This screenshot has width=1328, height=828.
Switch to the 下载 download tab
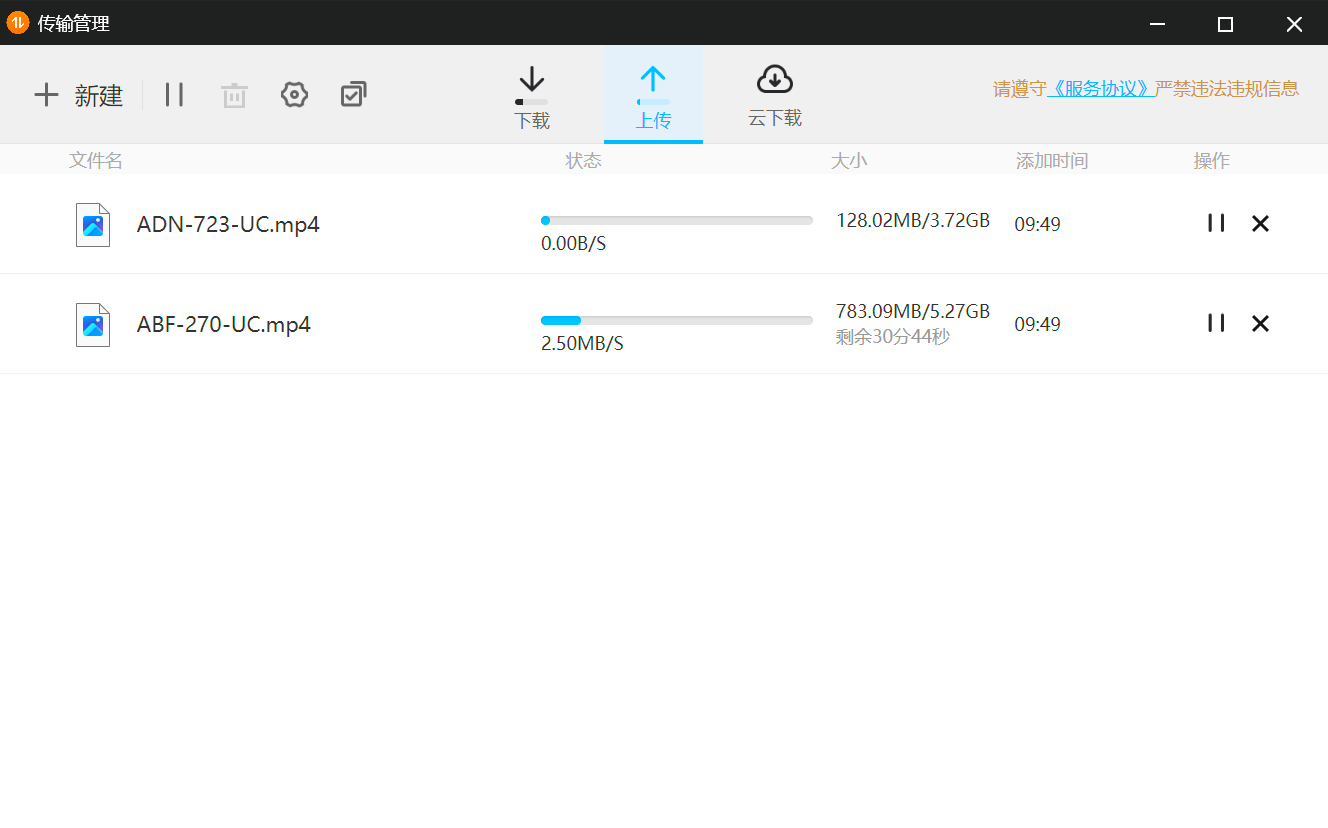click(x=532, y=97)
